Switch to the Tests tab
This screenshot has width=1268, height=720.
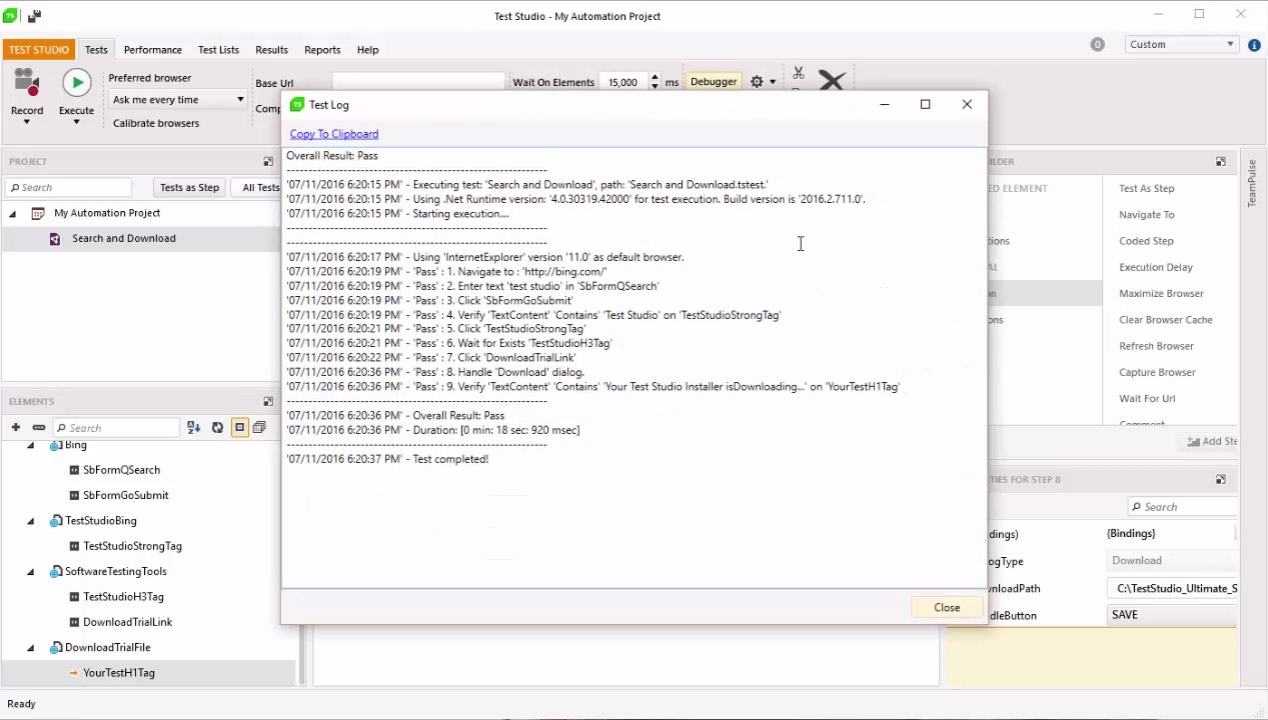[x=96, y=49]
